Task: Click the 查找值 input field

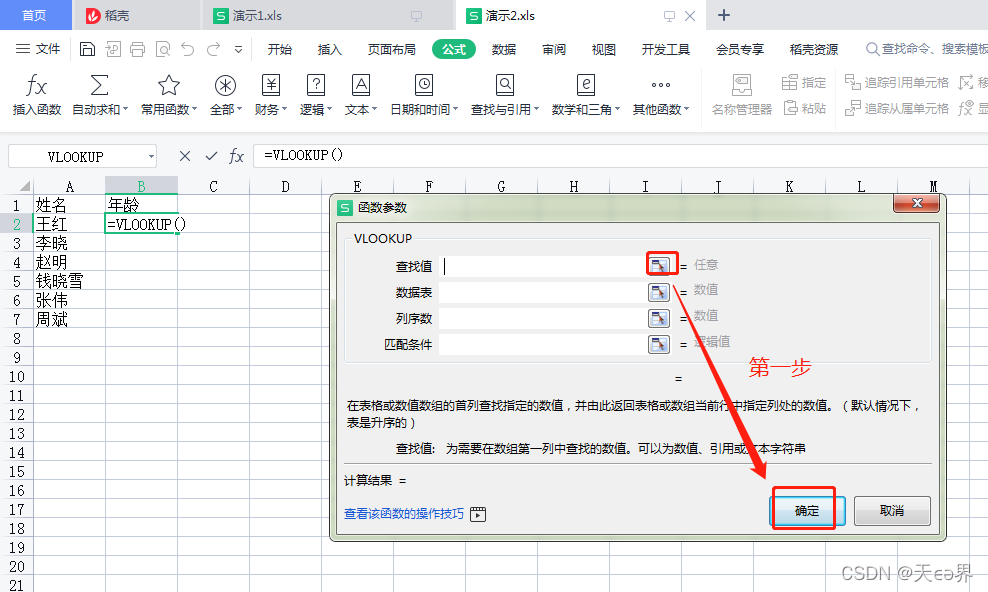Action: tap(542, 266)
